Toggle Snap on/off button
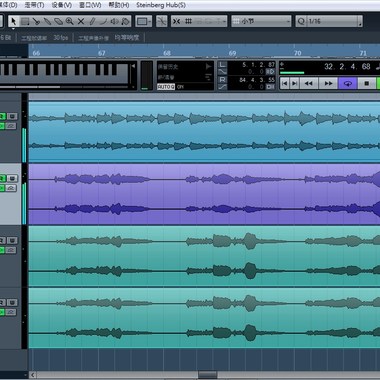Viewport: 380px width, 380px height. click(x=176, y=21)
